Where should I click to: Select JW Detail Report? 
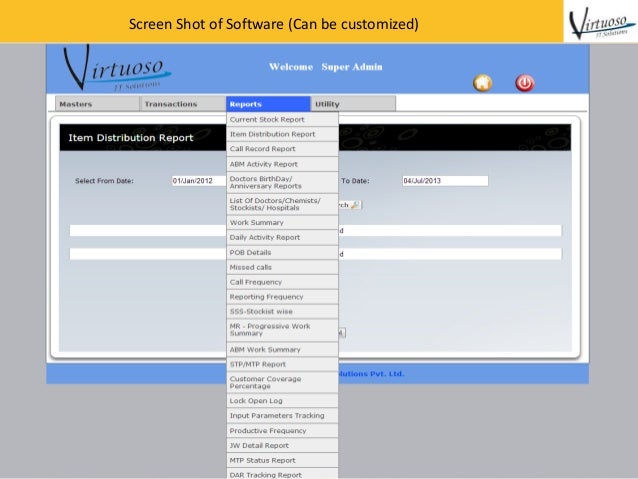pyautogui.click(x=282, y=446)
